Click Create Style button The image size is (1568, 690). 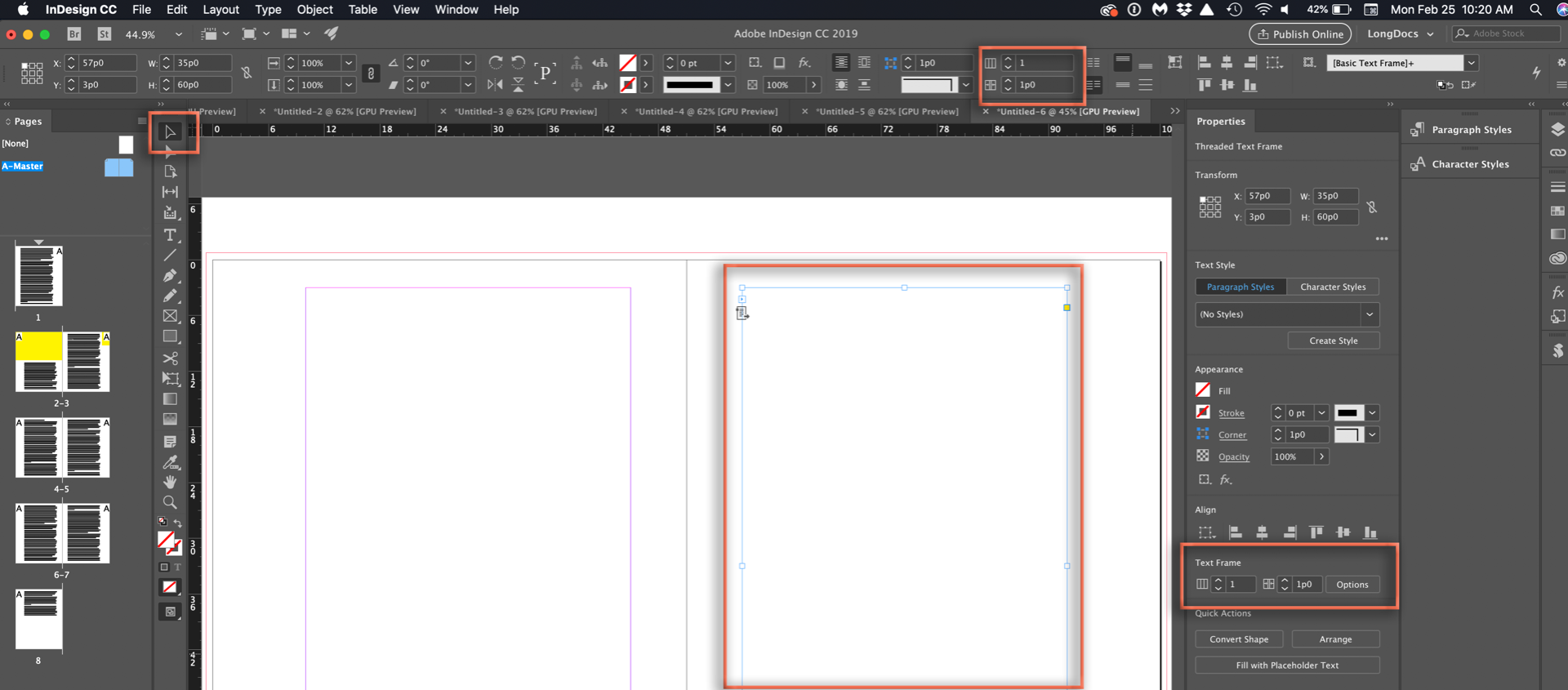point(1334,341)
